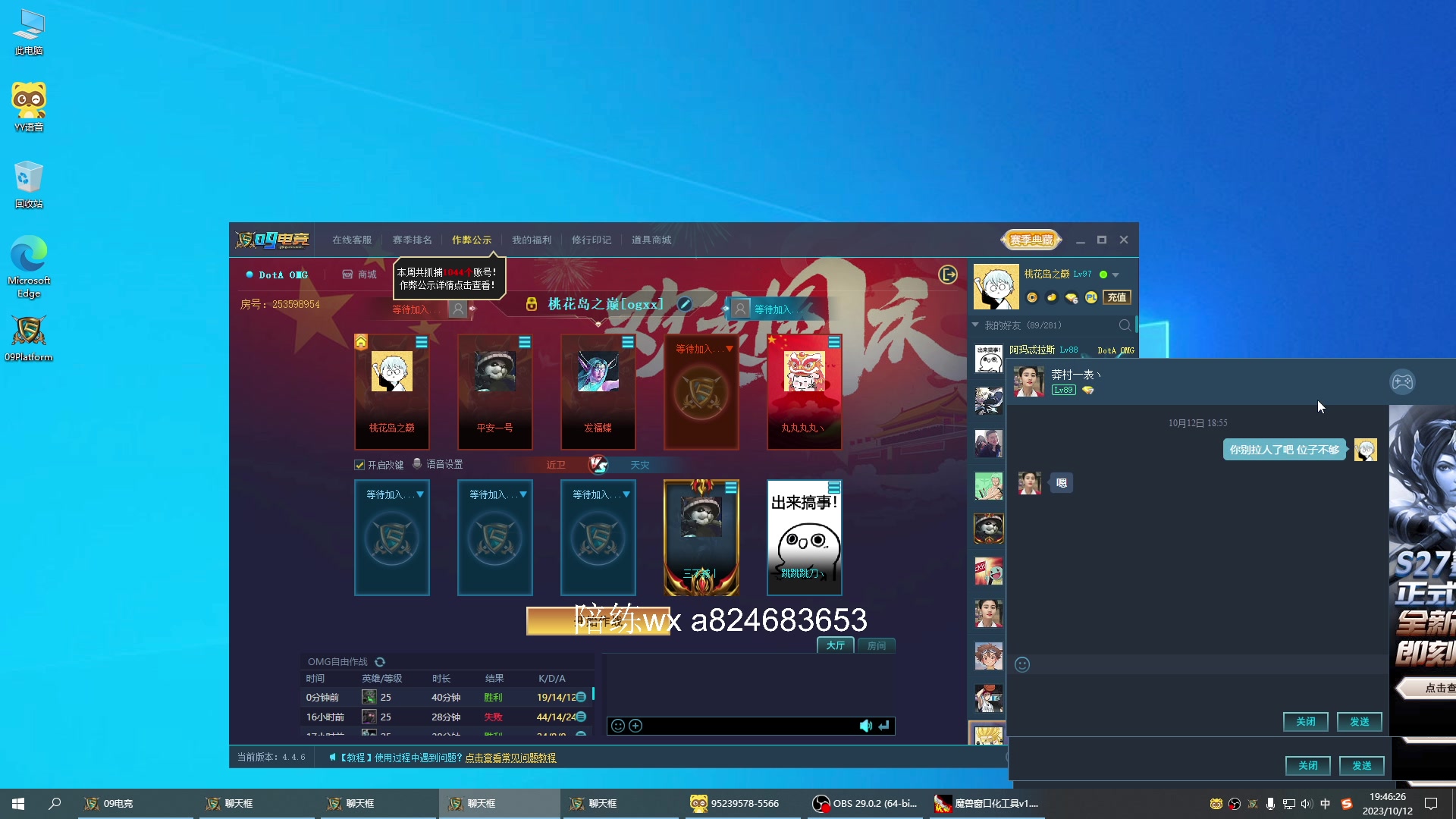Open the 道具商城 menu
The image size is (1456, 819).
tap(651, 240)
